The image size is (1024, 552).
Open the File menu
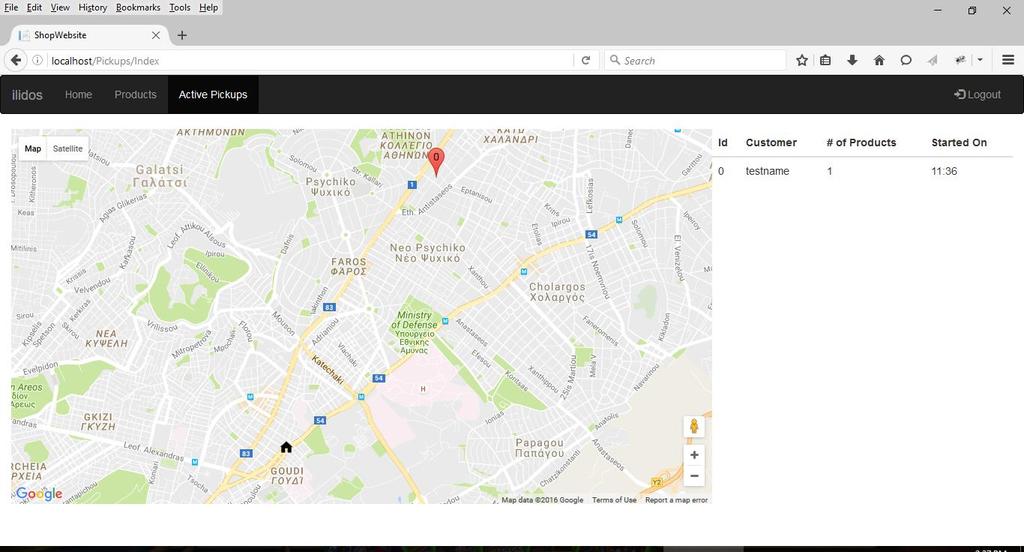coord(11,7)
